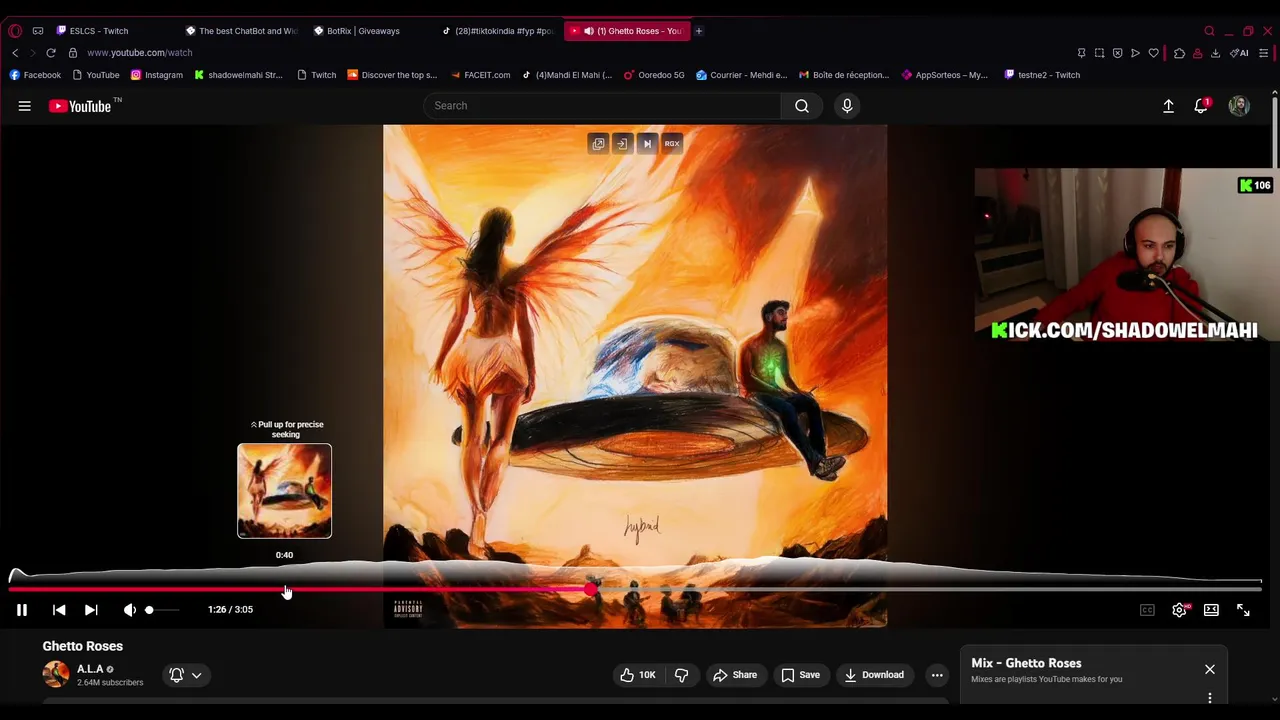Close the Mix - Ghetto Roses panel

pyautogui.click(x=1210, y=669)
